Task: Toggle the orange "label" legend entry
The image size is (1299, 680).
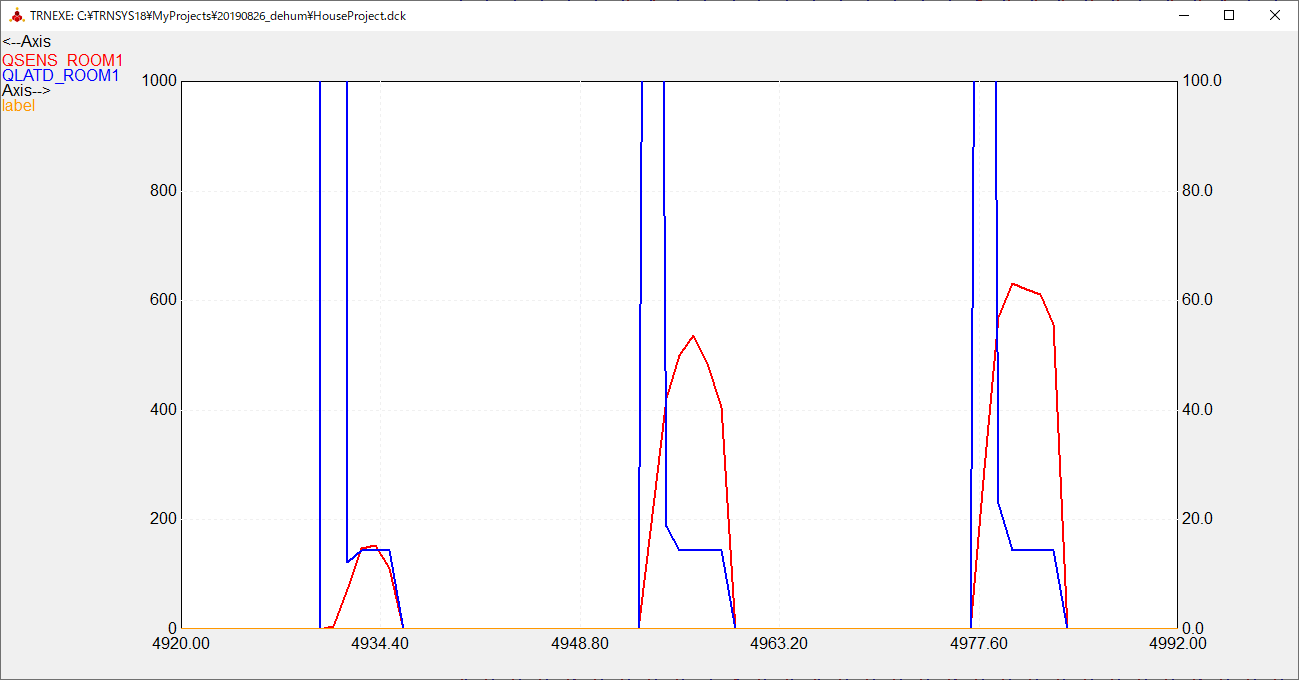Action: point(18,105)
